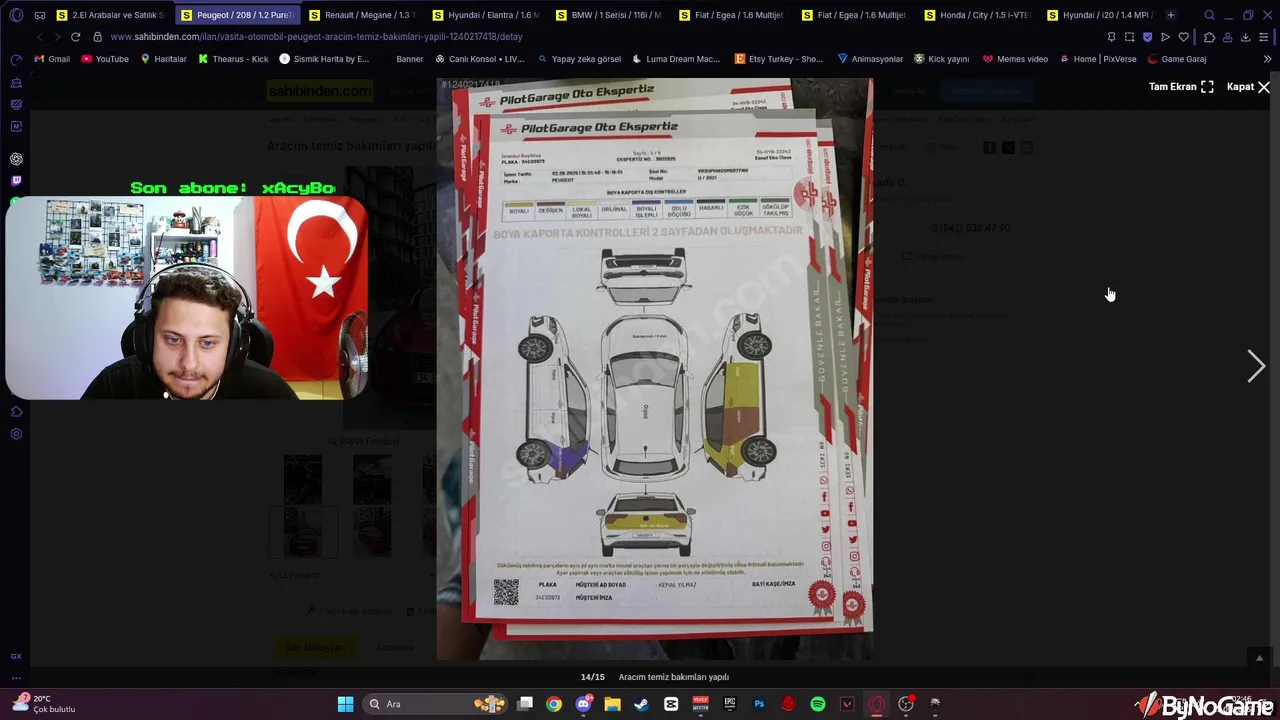Open Steam from the taskbar
Image resolution: width=1280 pixels, height=720 pixels.
[x=641, y=704]
